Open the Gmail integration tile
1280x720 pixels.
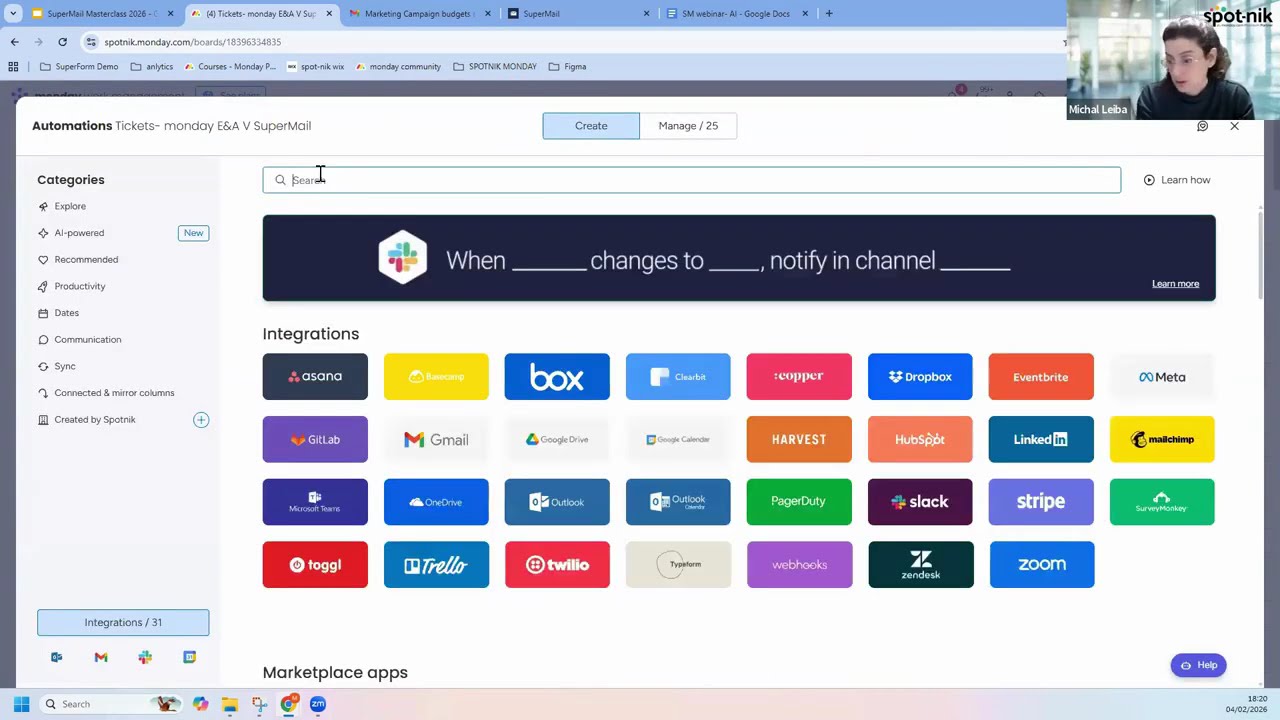pyautogui.click(x=436, y=439)
